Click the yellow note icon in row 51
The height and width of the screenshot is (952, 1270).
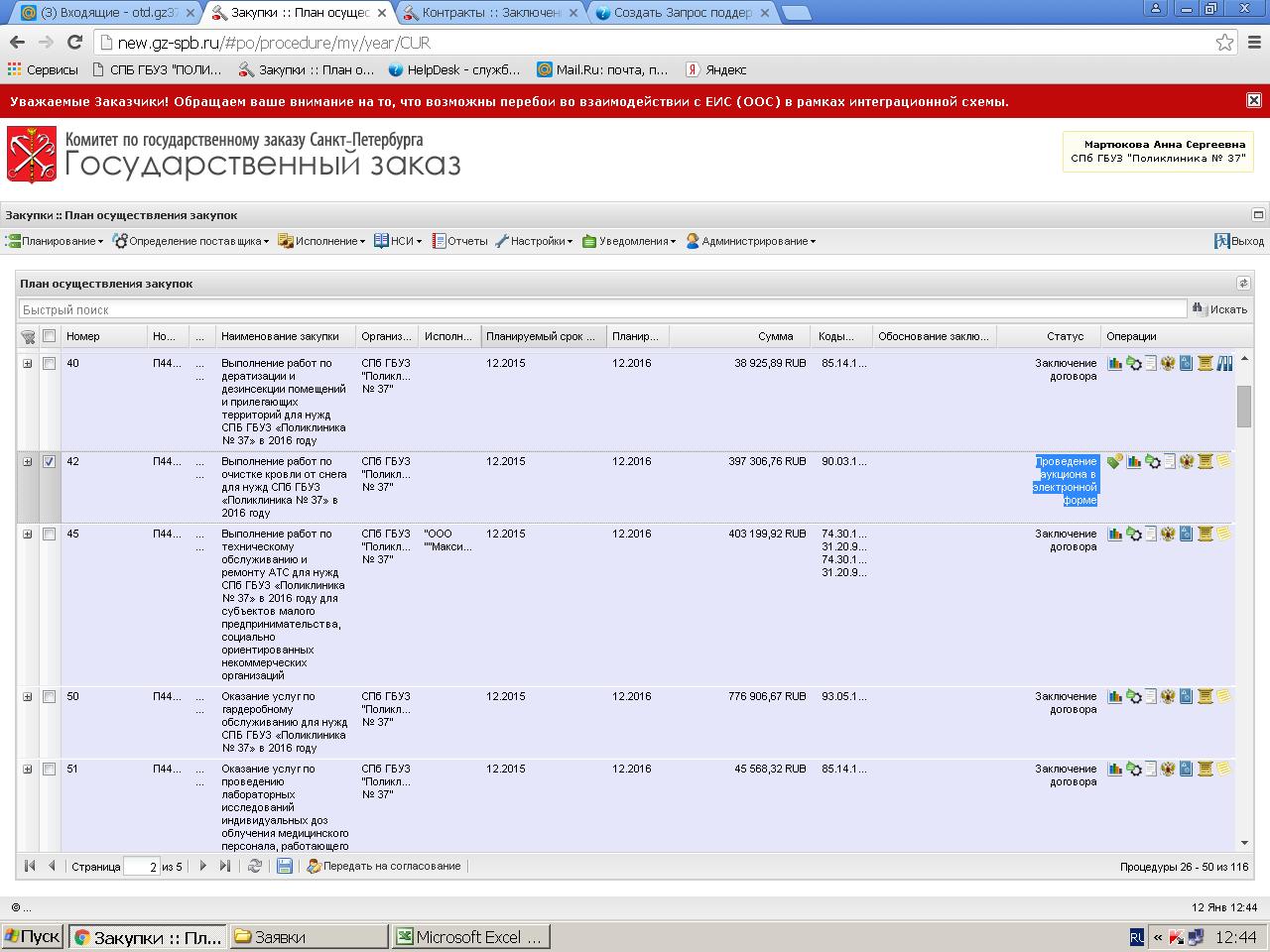pos(1223,769)
